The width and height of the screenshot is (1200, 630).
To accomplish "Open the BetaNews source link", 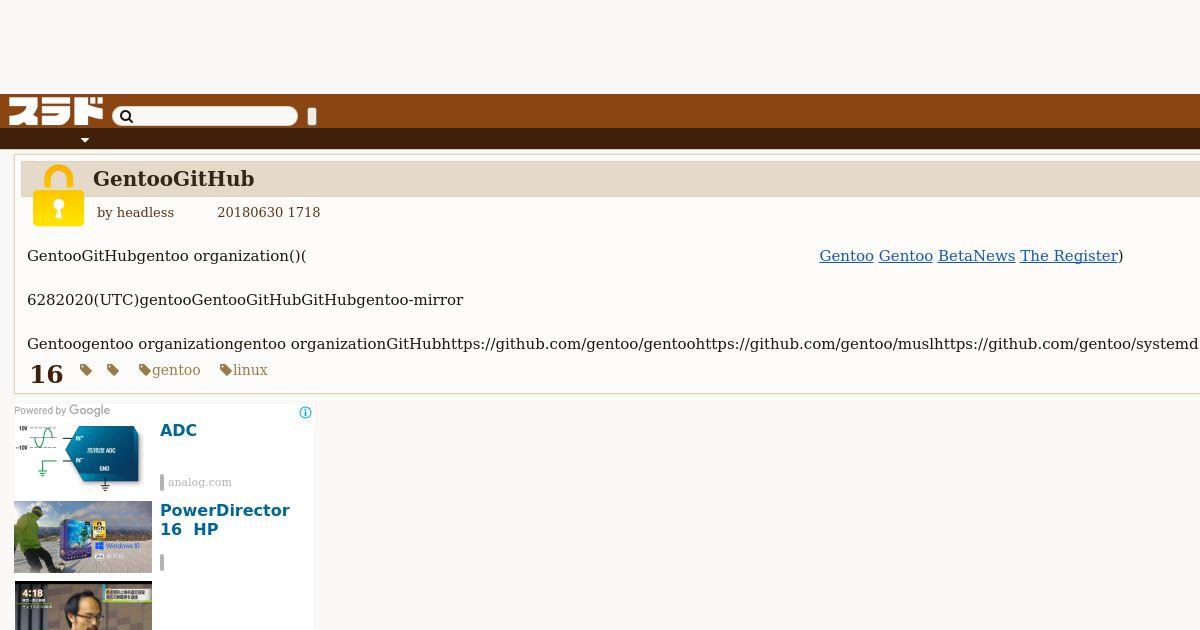I will coord(976,256).
